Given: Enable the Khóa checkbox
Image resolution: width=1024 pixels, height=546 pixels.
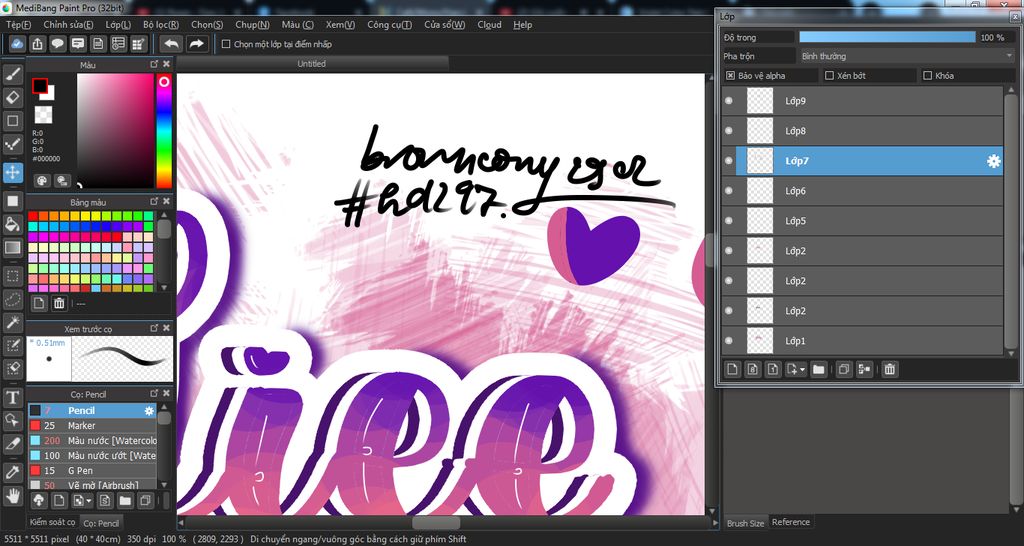Looking at the screenshot, I should coord(927,76).
